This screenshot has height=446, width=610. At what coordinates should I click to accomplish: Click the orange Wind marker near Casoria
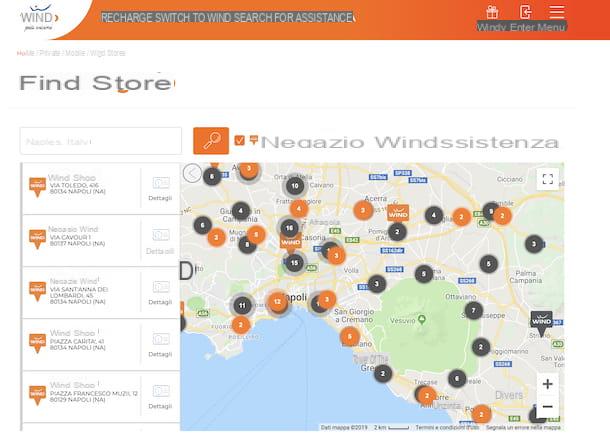pyautogui.click(x=291, y=242)
